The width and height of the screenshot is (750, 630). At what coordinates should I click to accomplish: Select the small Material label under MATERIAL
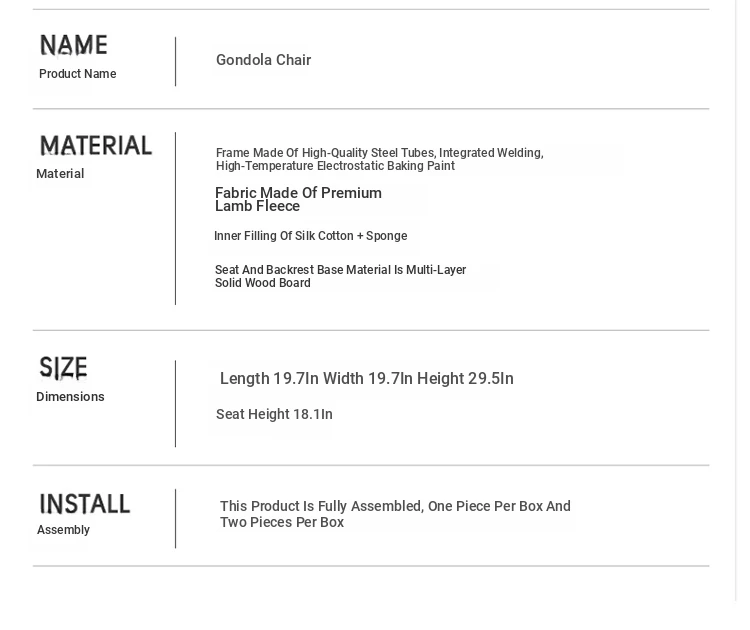[60, 174]
